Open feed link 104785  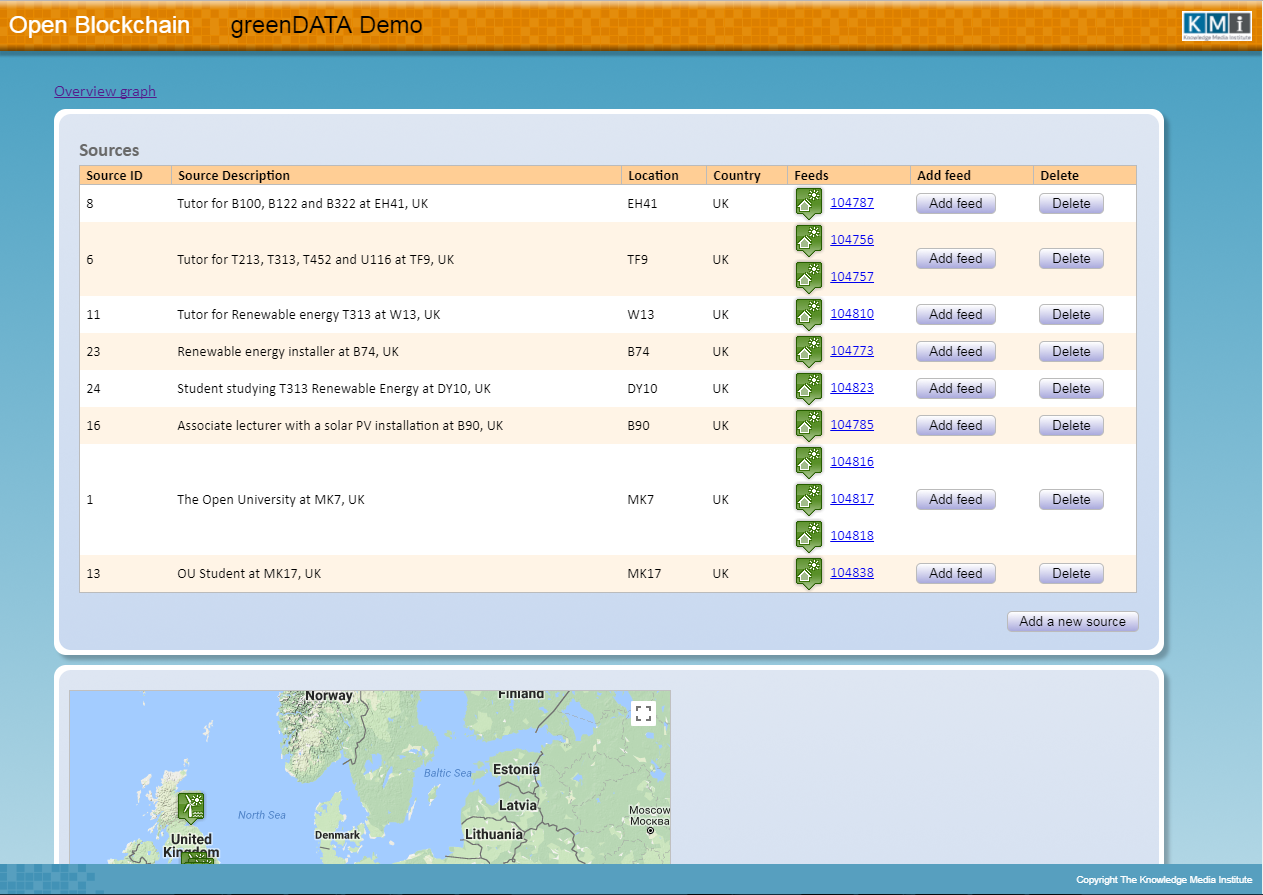852,425
